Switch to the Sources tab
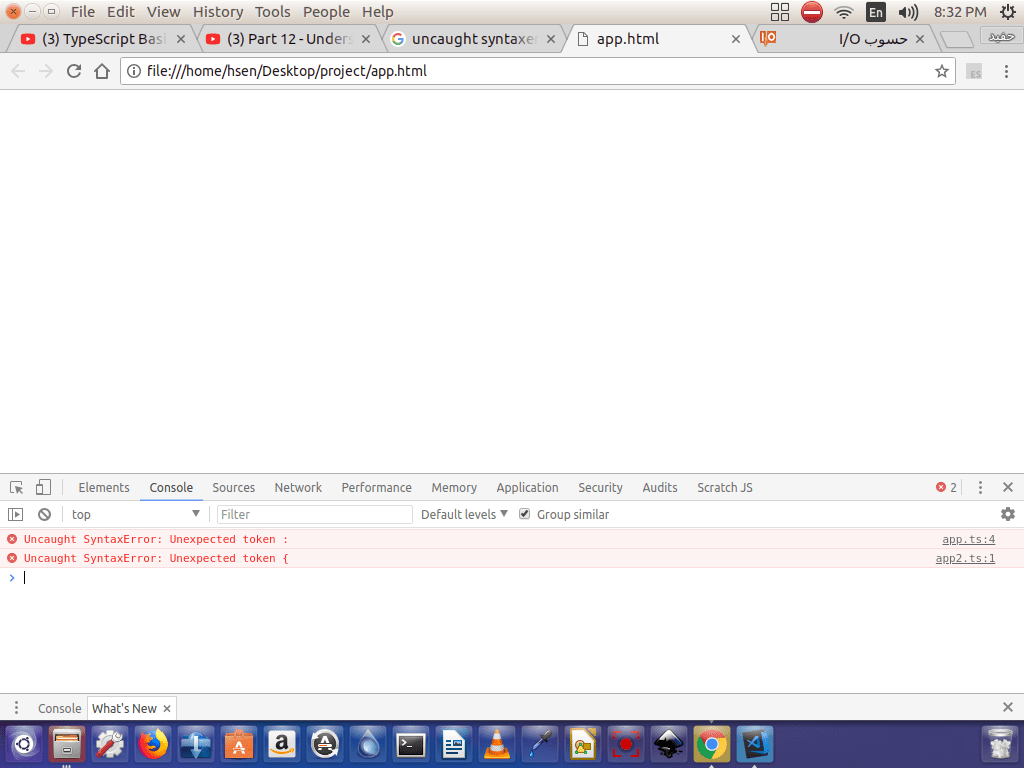This screenshot has height=768, width=1024. [x=233, y=488]
